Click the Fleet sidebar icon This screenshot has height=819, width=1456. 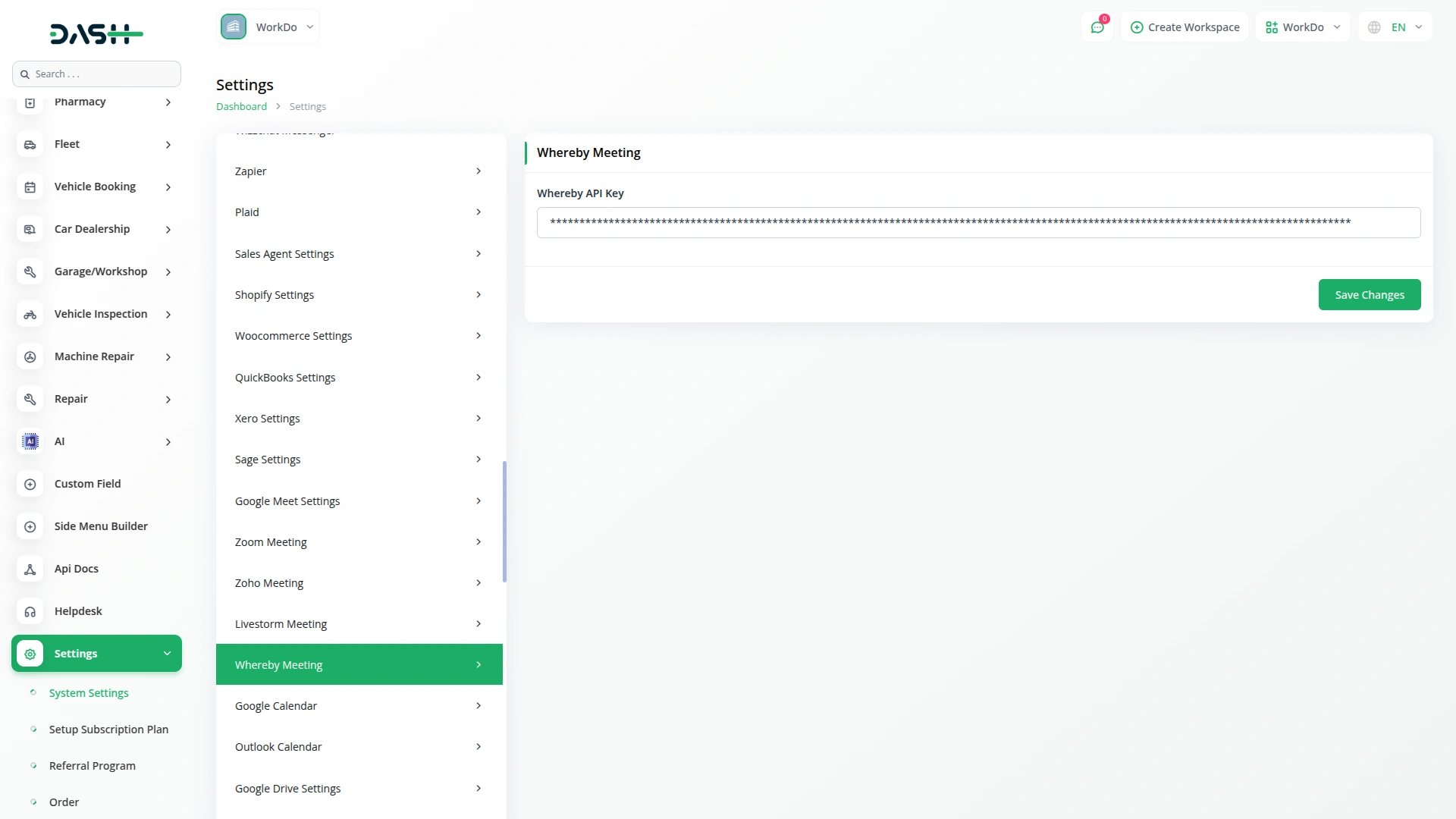pos(30,145)
